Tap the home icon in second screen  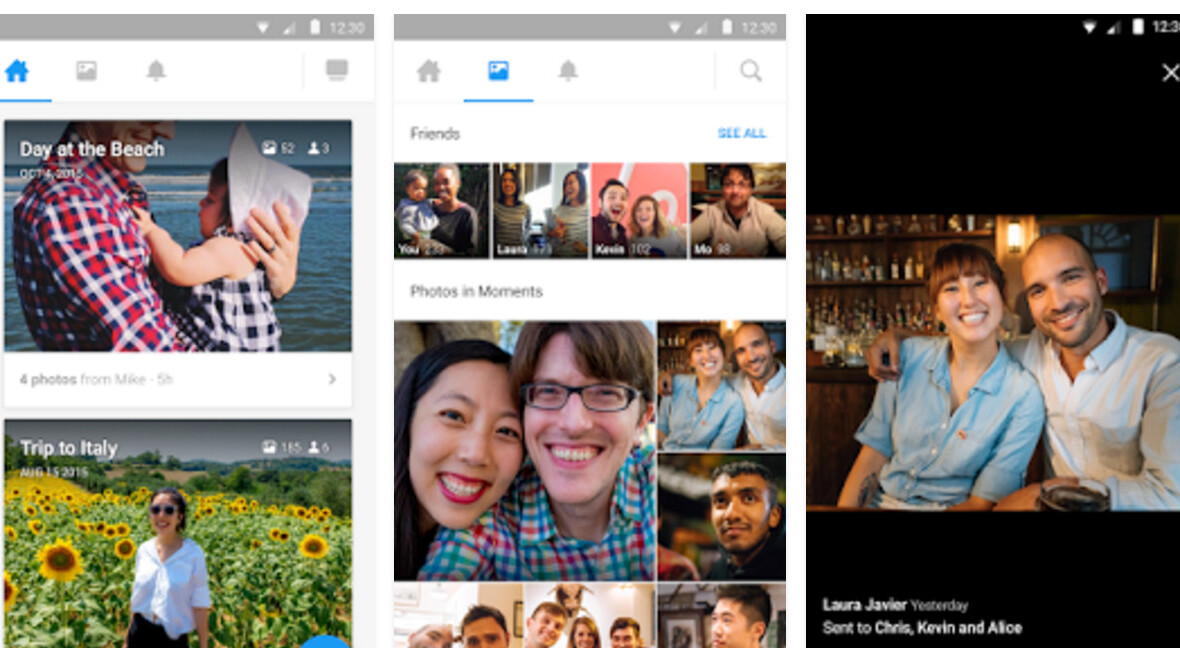[x=429, y=71]
